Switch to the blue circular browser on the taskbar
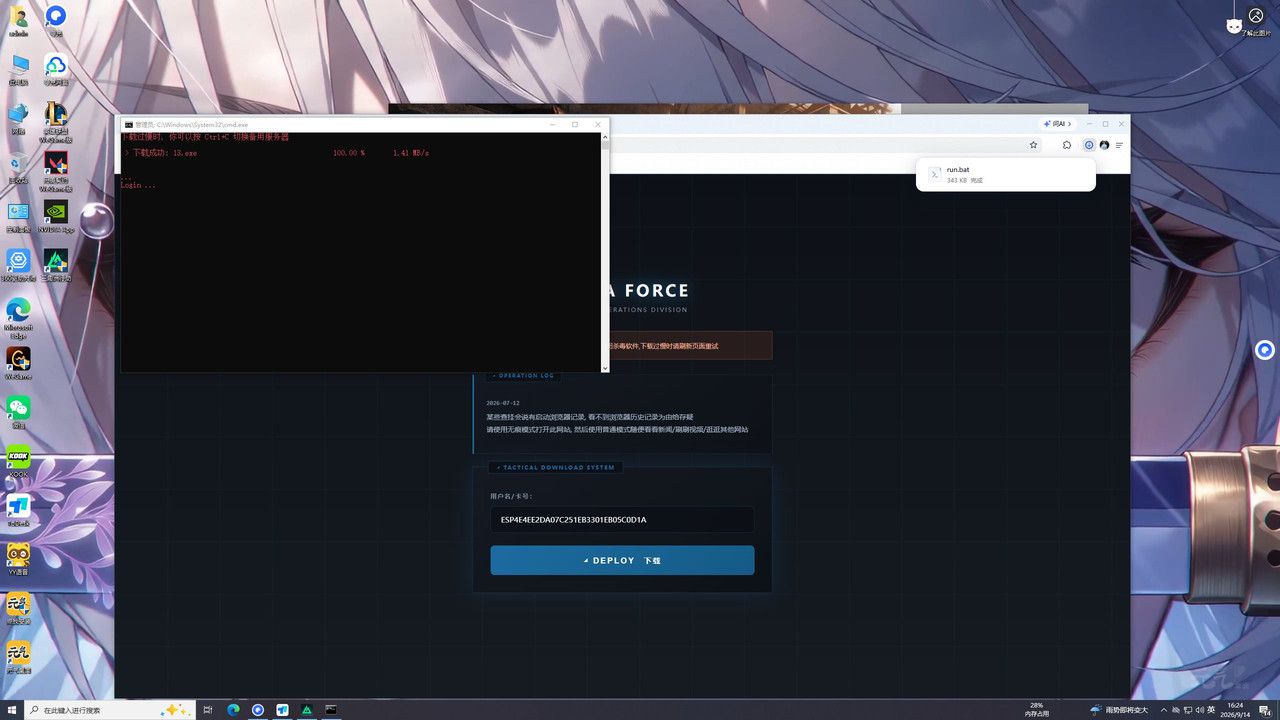 coord(258,710)
